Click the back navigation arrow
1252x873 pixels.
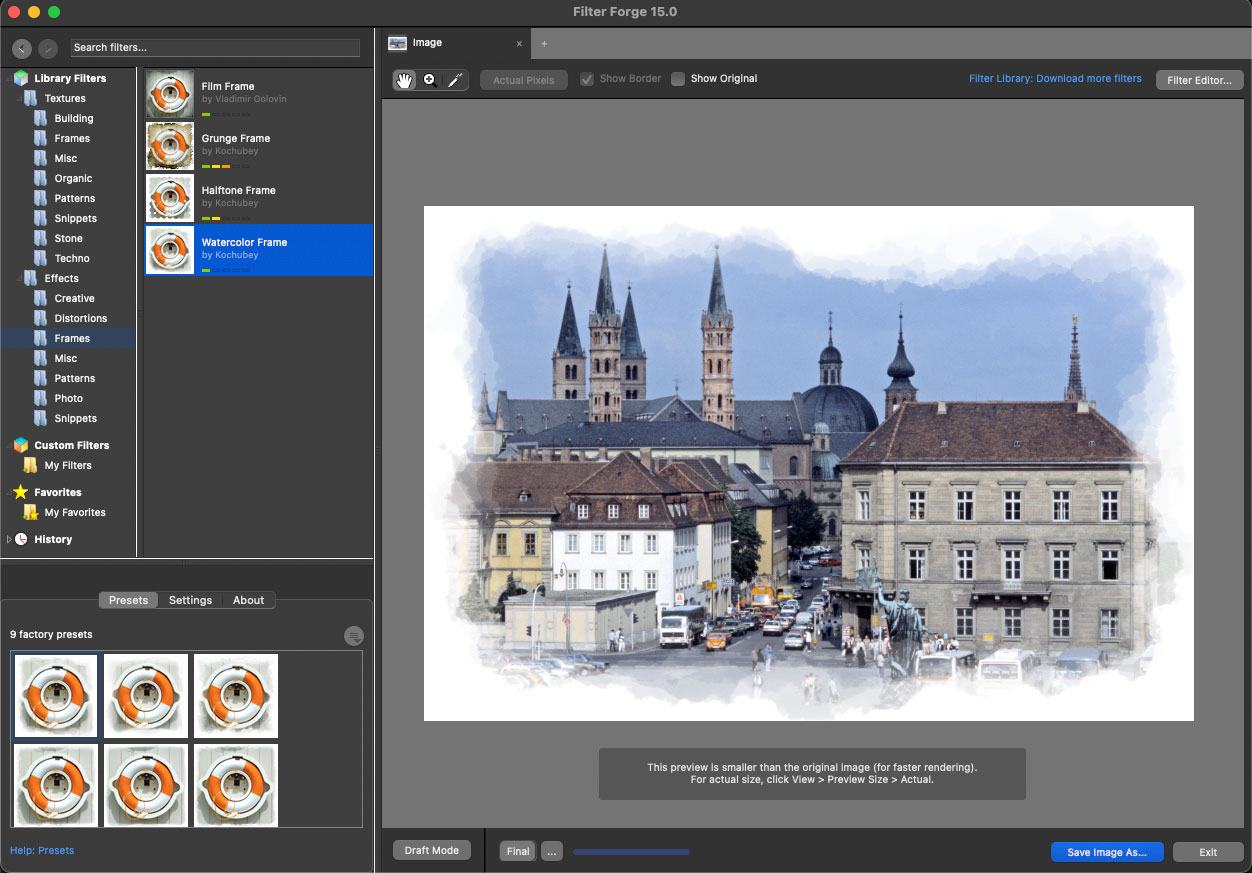tap(22, 48)
